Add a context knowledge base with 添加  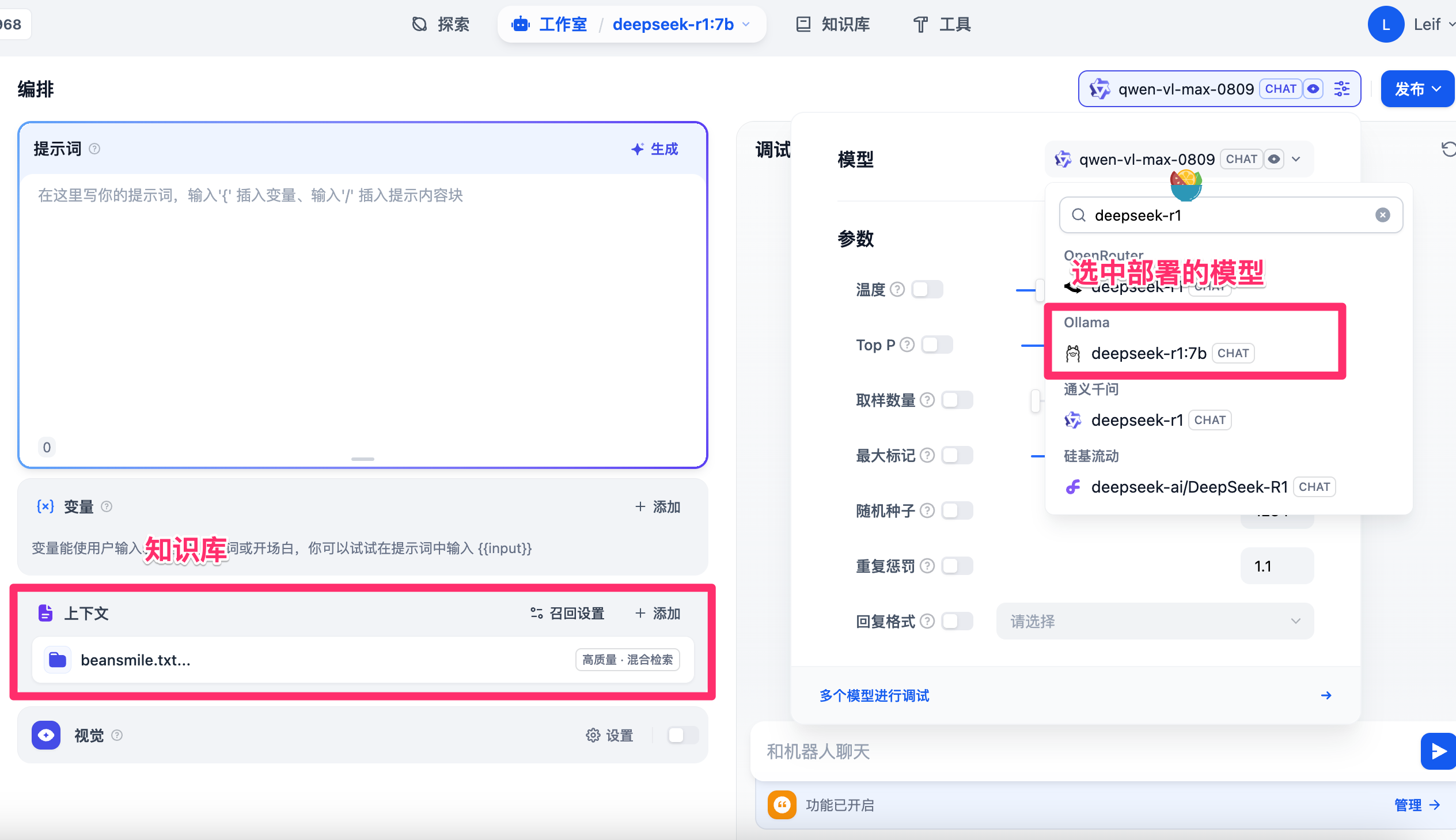(658, 612)
